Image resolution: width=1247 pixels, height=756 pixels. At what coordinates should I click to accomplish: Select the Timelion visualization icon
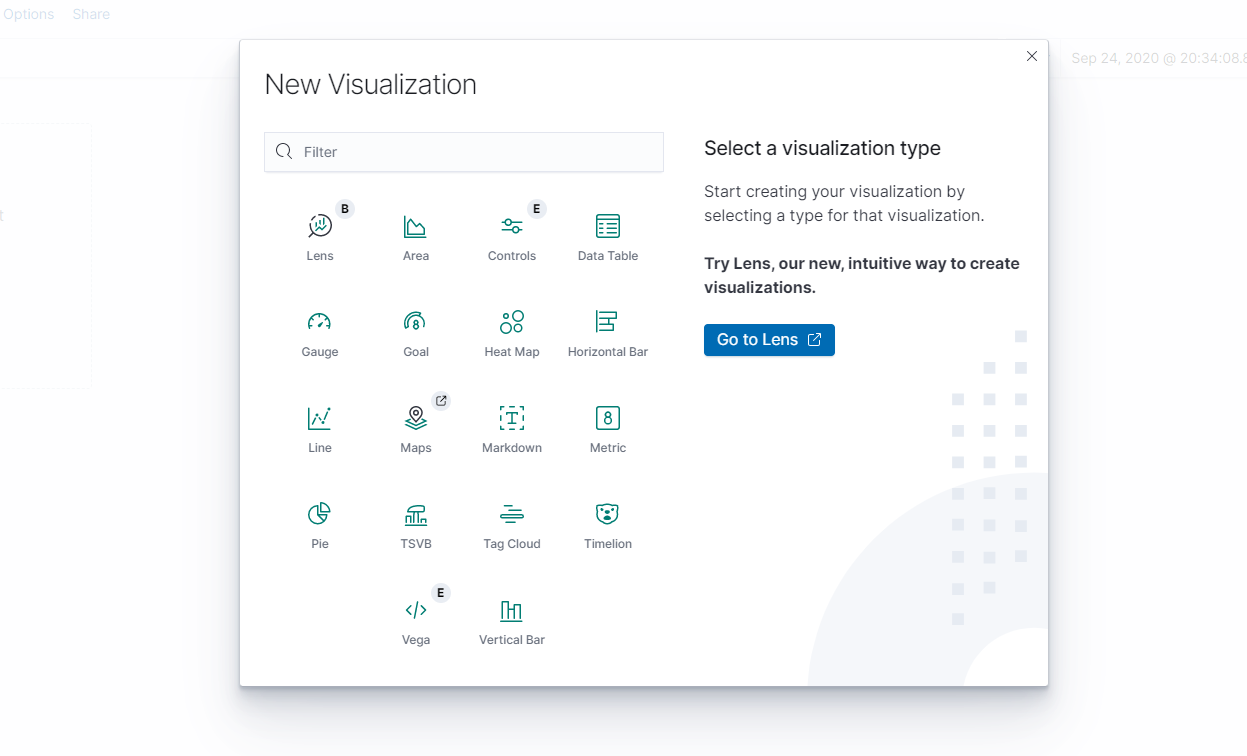coord(607,514)
